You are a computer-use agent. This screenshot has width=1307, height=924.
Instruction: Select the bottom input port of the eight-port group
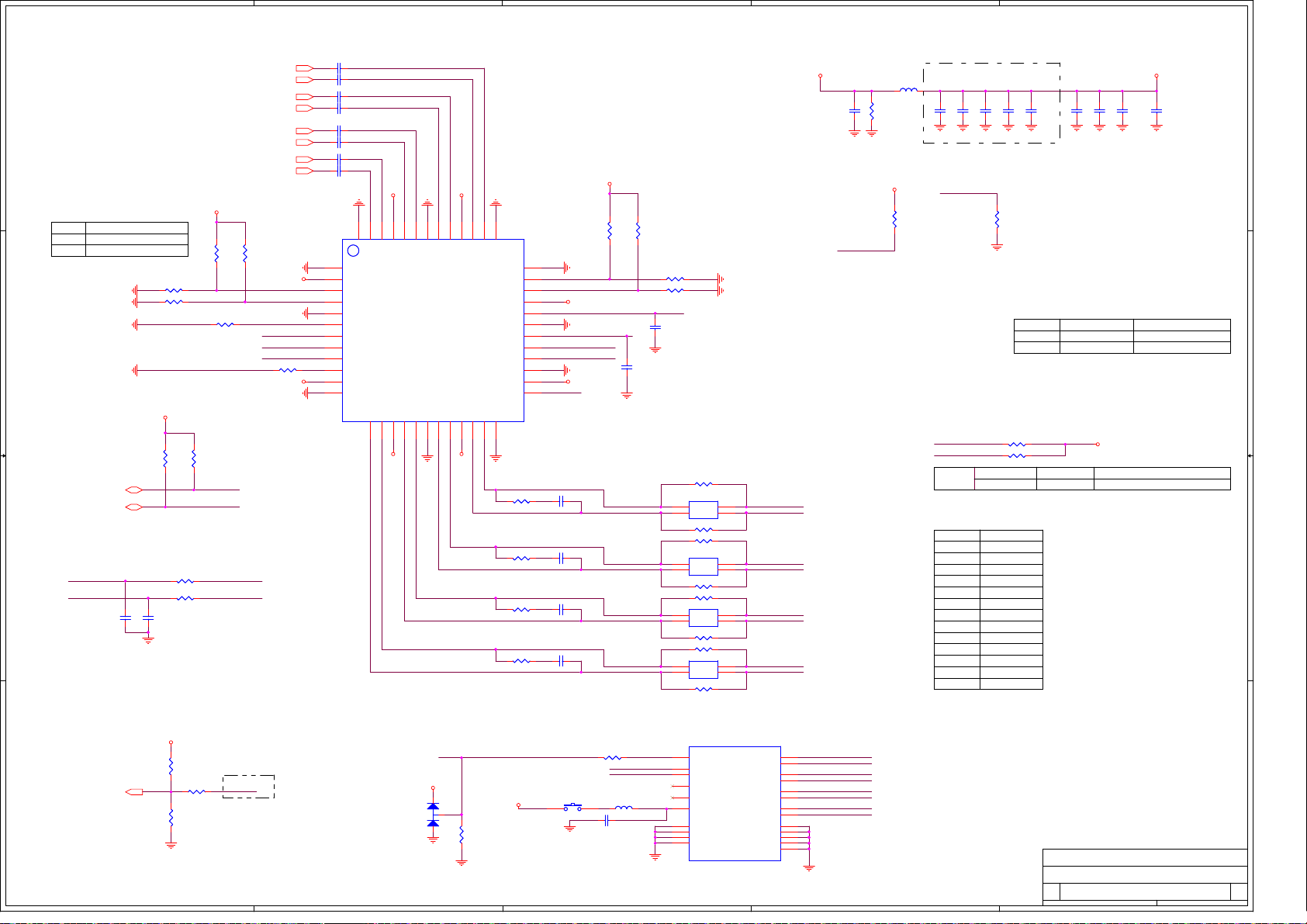pos(304,171)
